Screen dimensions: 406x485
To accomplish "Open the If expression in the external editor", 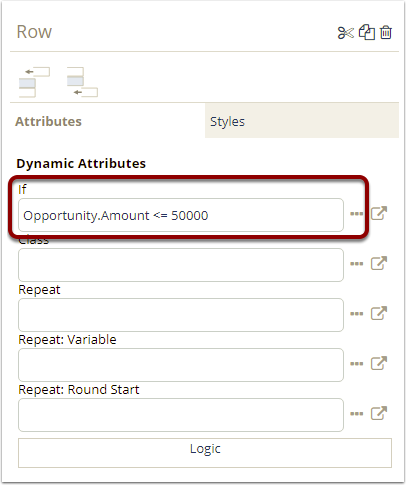I will click(379, 213).
